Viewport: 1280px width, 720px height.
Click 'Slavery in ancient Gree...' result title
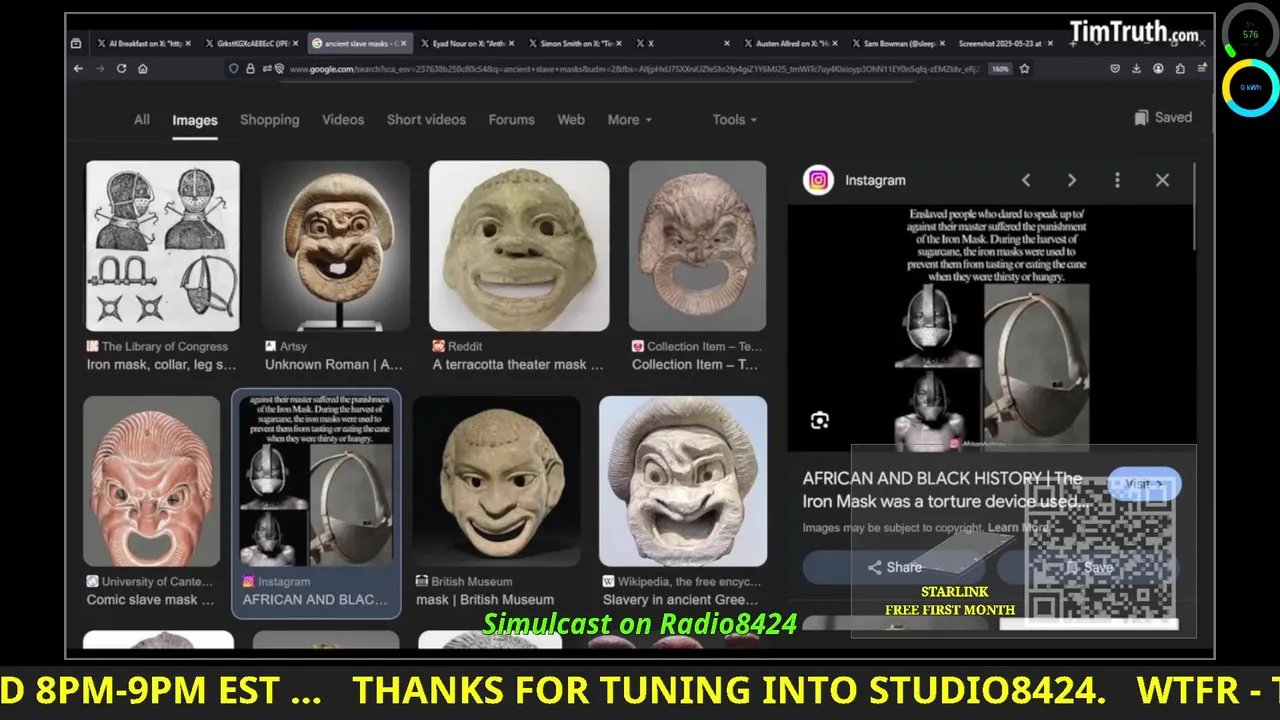[679, 600]
